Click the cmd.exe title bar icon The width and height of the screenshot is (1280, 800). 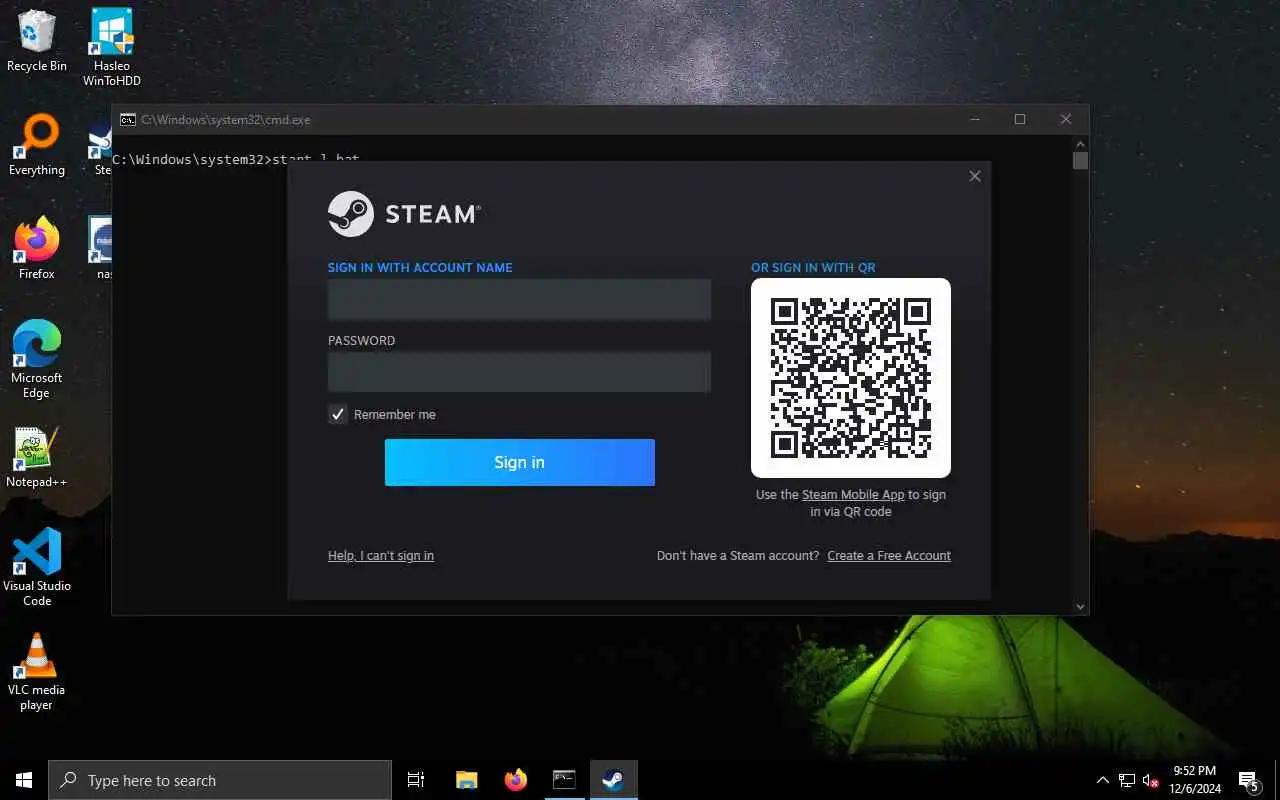(x=128, y=119)
